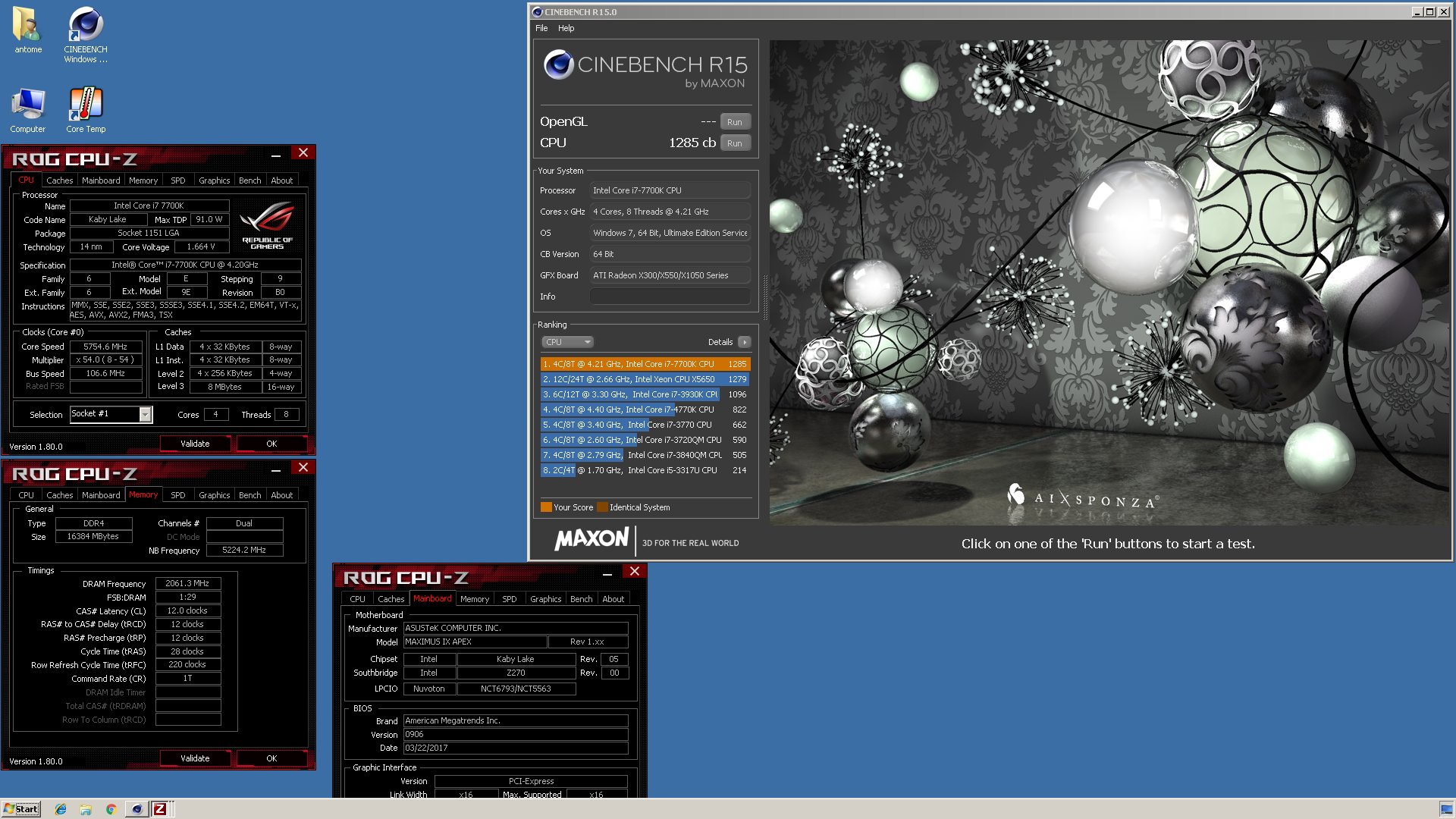Maximize the Cinebench window
This screenshot has height=819, width=1456.
tap(1430, 12)
